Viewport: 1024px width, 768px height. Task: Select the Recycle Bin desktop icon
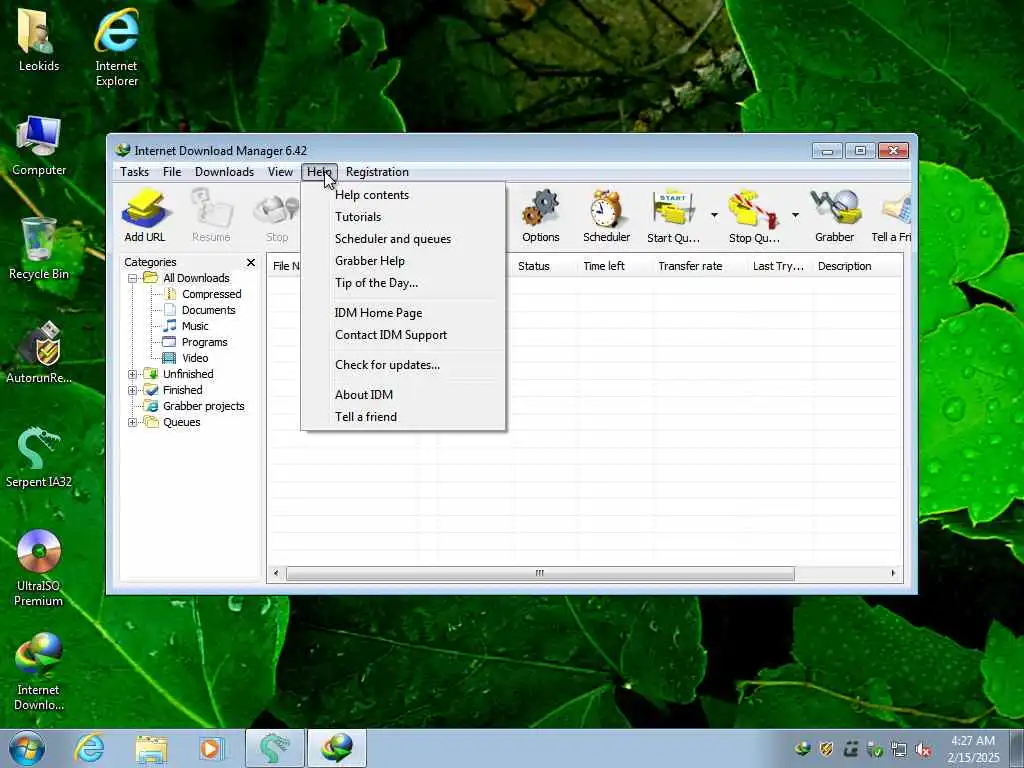pyautogui.click(x=39, y=249)
